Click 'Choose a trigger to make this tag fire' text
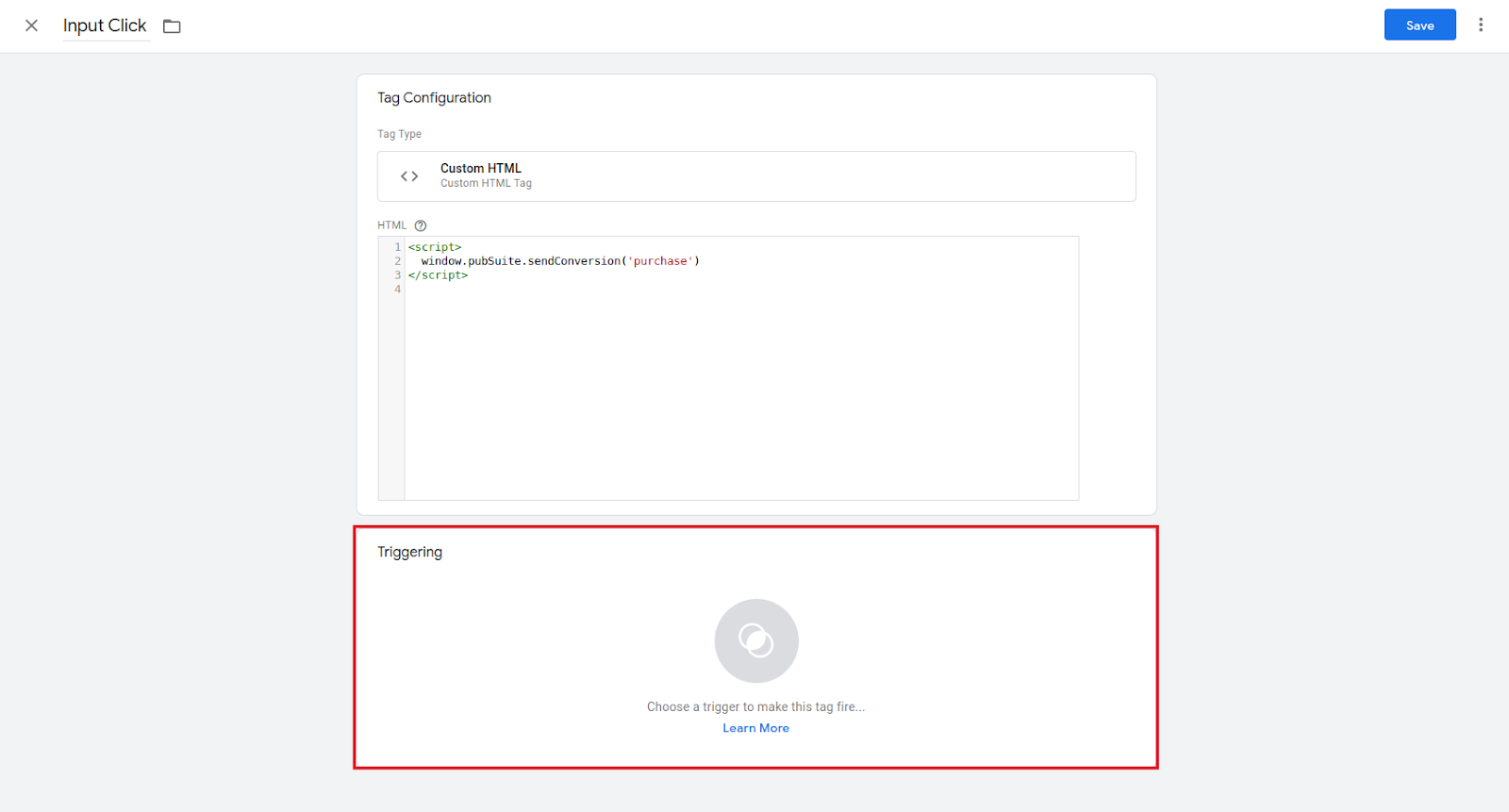1509x812 pixels. tap(755, 706)
